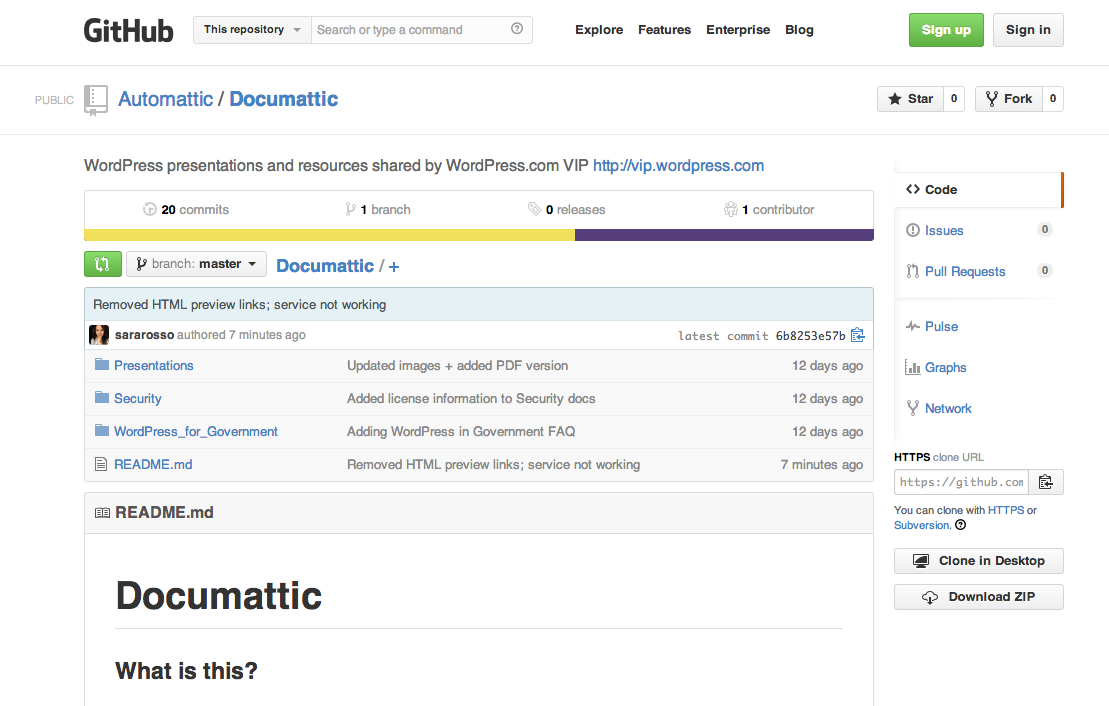Open the vip.wordpress.com link
Viewport: 1109px width, 706px height.
click(678, 166)
